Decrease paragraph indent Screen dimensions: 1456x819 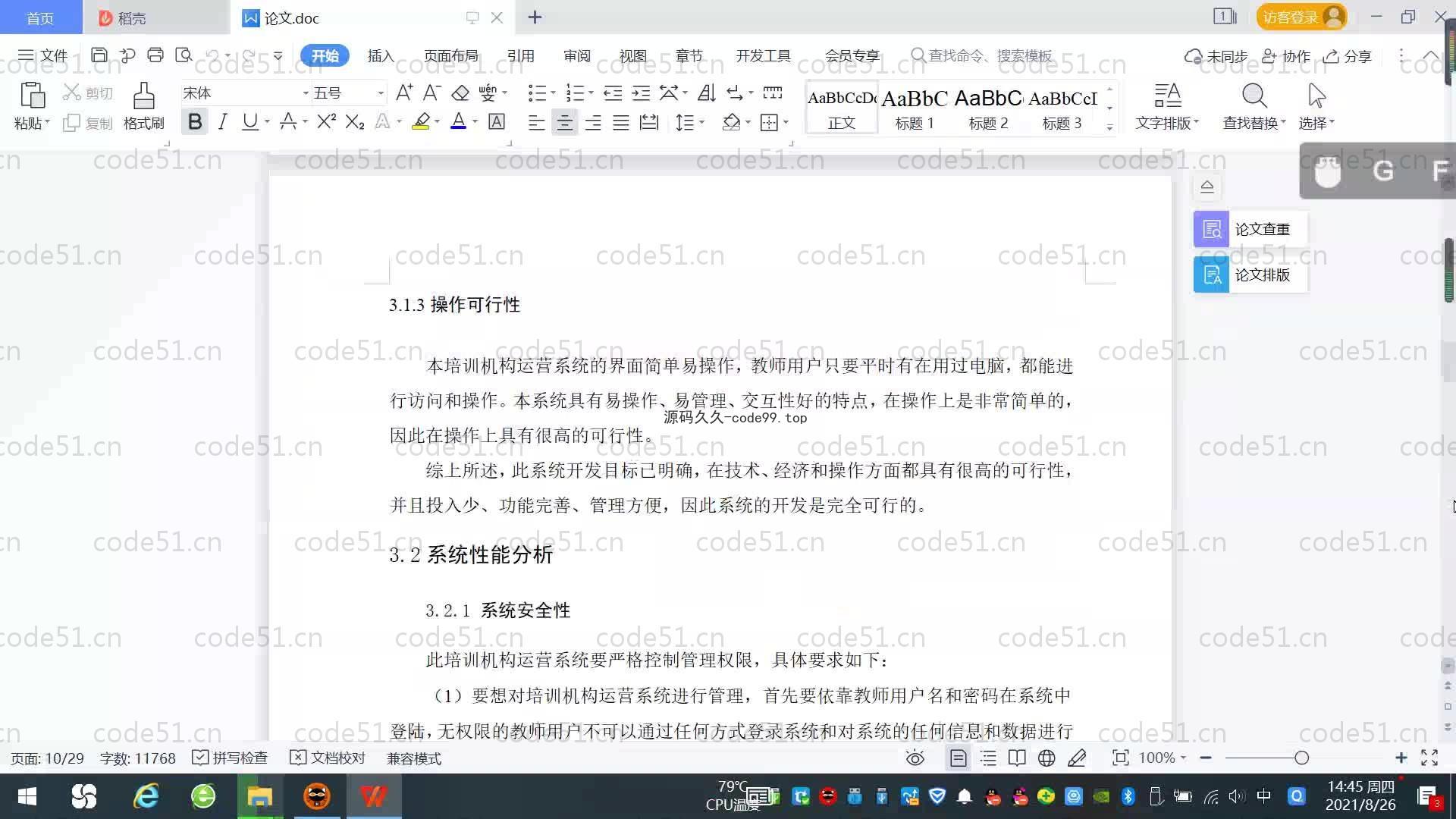tap(613, 93)
